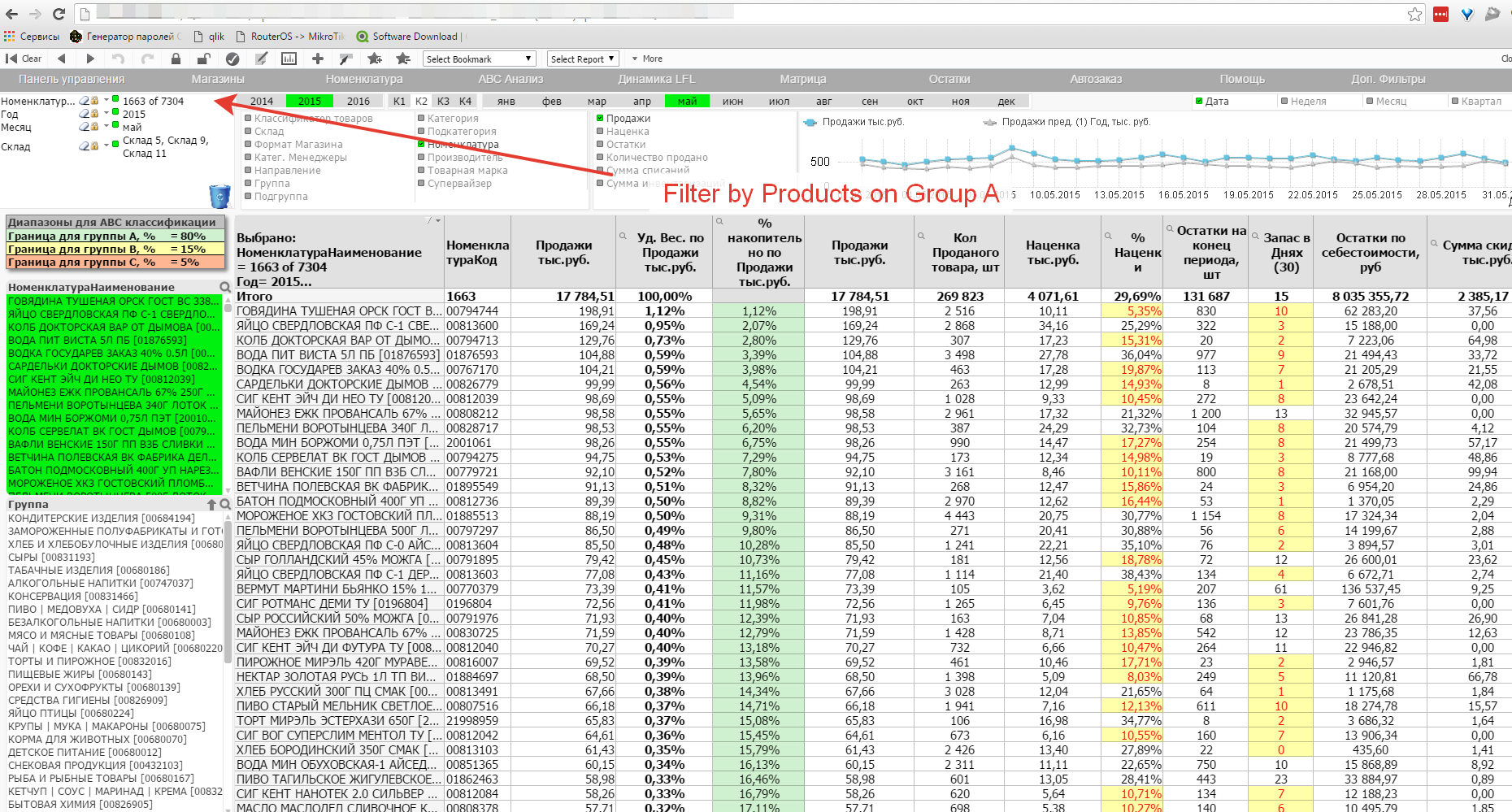Click the Clear selections toolbar button

point(24,59)
